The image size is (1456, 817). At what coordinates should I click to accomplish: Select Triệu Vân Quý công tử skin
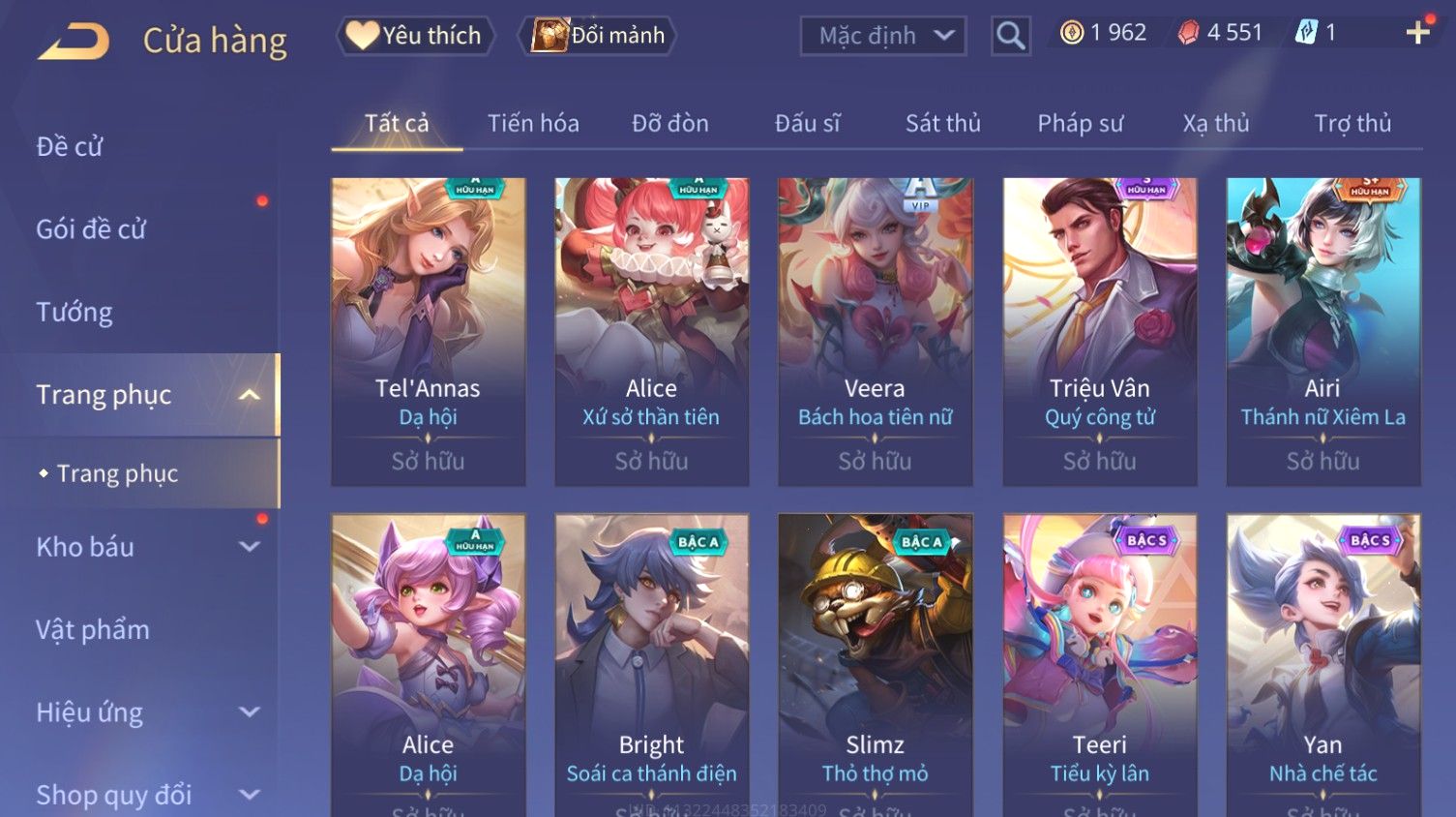(x=1099, y=331)
